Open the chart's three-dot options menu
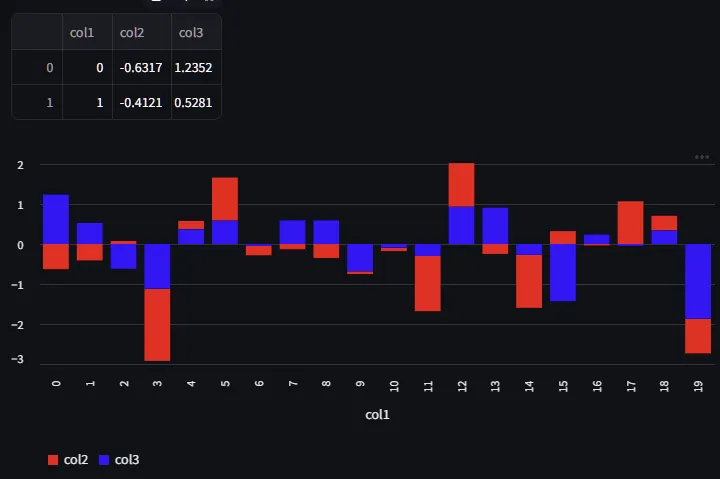The height and width of the screenshot is (479, 720). click(702, 157)
